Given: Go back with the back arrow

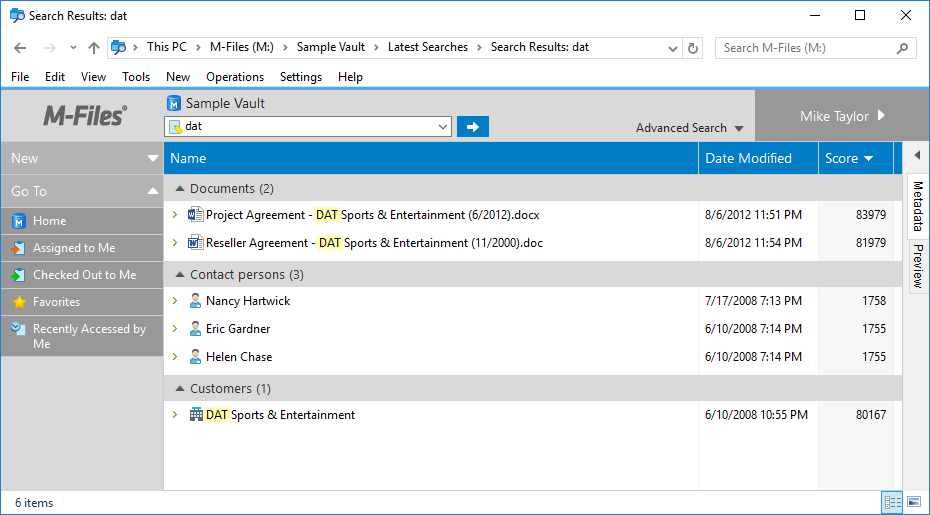Looking at the screenshot, I should point(20,48).
